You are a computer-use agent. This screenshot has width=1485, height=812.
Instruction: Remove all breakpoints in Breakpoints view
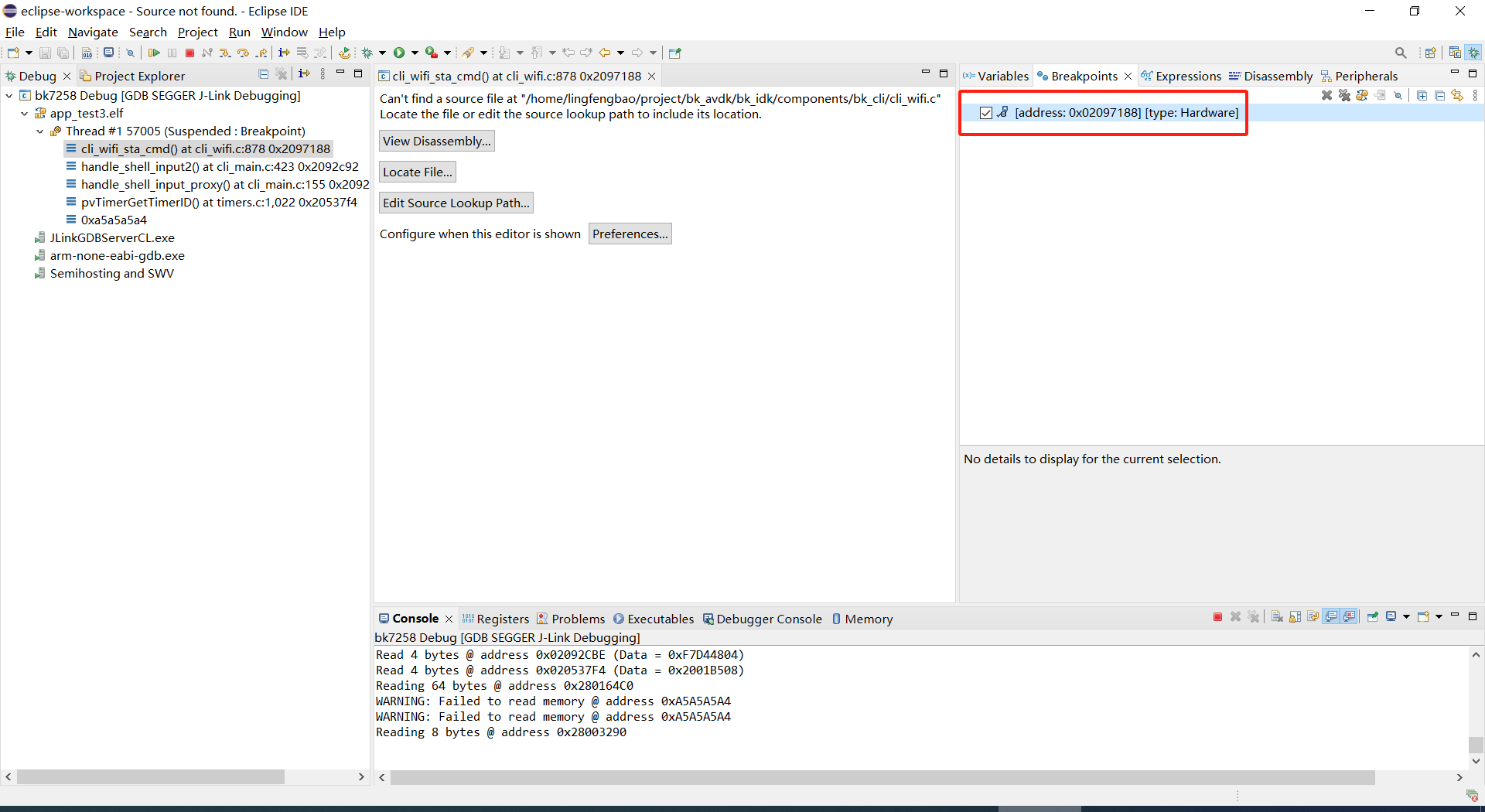coord(1344,95)
